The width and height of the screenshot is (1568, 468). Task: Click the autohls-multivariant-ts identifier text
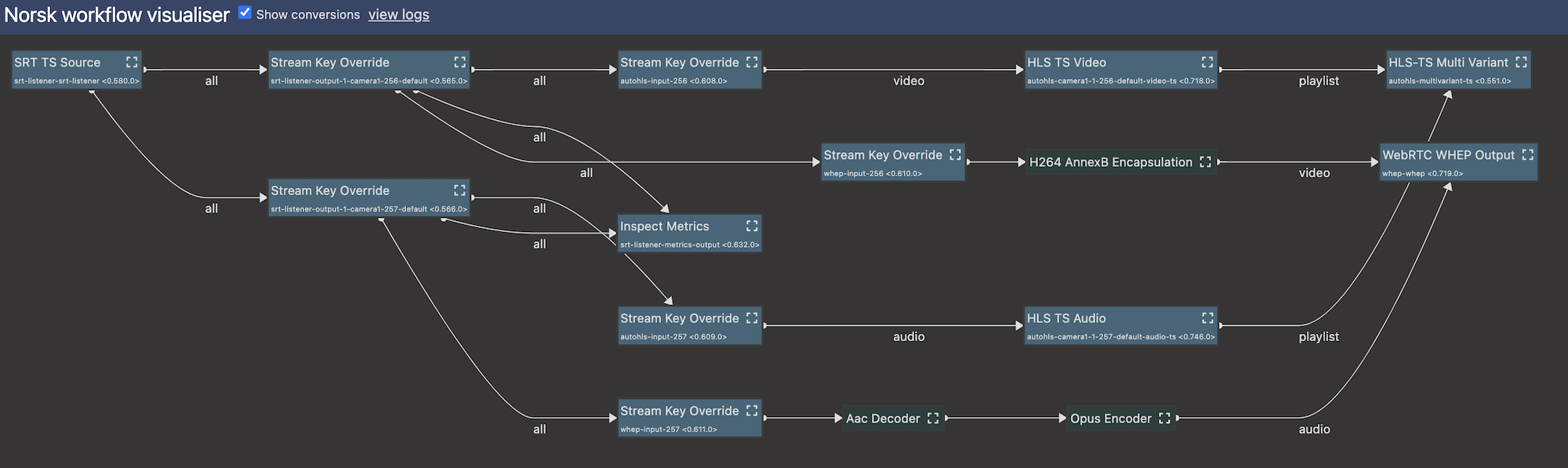click(1450, 81)
